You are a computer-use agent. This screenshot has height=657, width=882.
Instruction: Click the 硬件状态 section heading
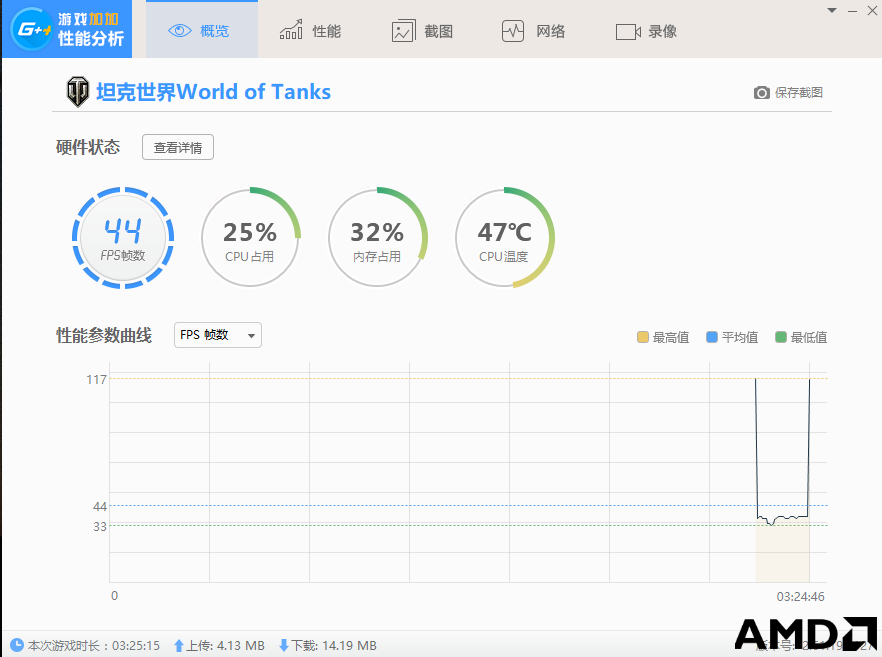coord(88,147)
